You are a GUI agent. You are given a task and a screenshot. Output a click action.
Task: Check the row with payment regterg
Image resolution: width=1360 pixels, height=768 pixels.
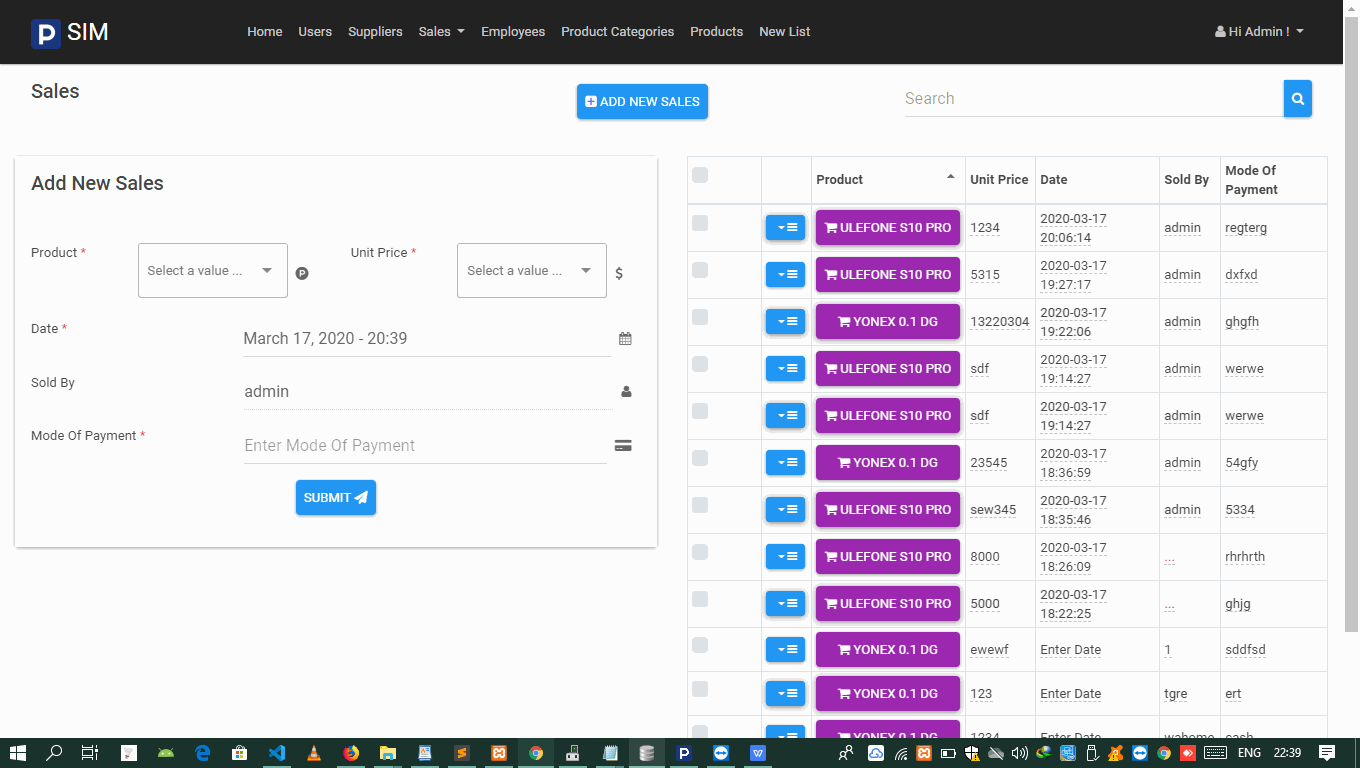(x=700, y=223)
